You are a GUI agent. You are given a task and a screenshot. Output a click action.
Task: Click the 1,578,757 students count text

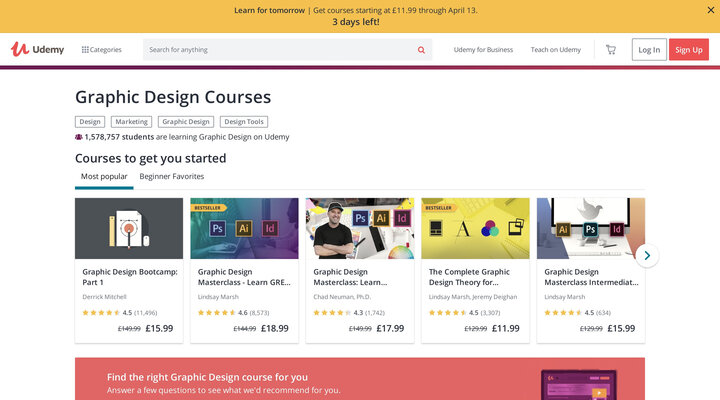coord(119,137)
